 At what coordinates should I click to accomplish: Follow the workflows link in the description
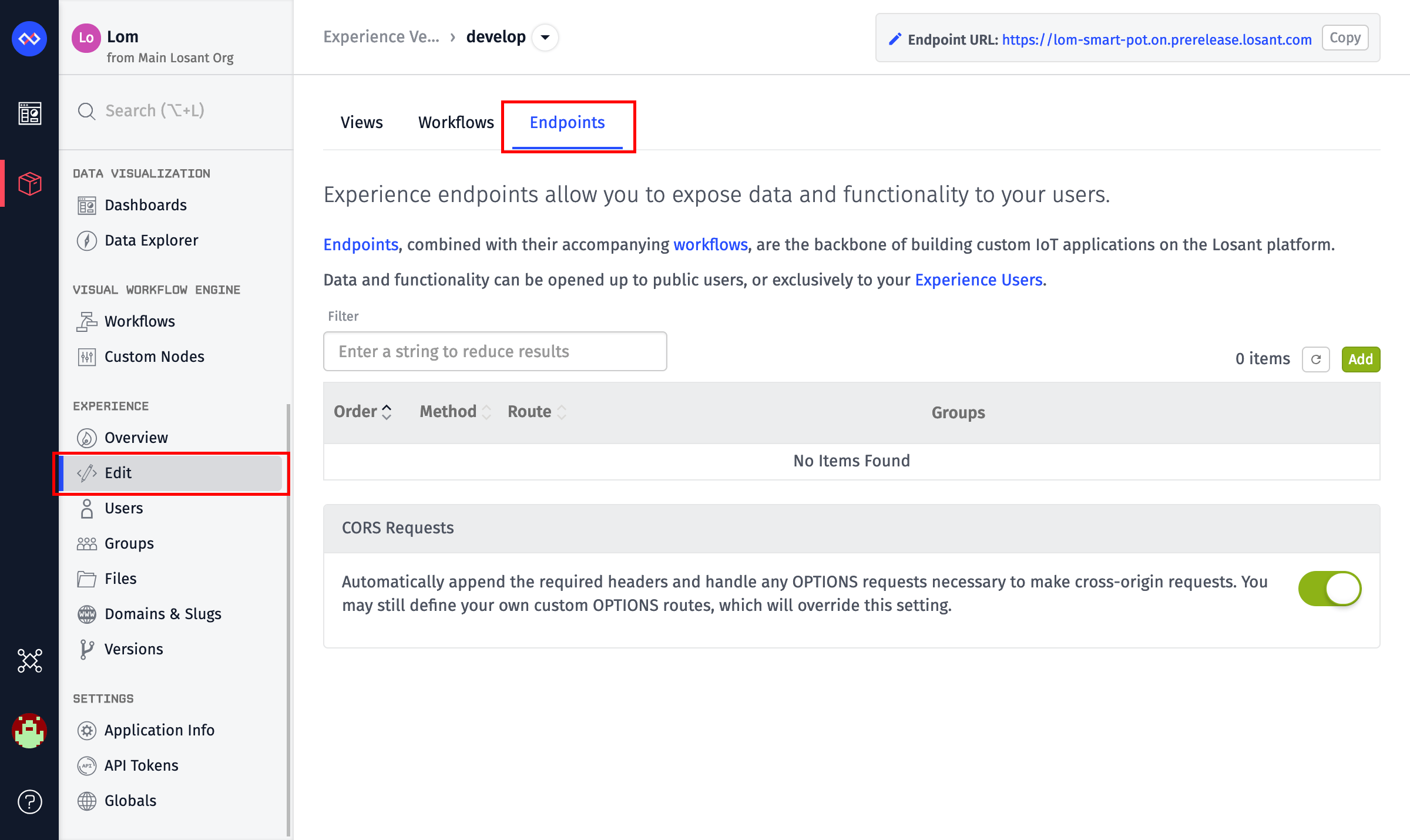pos(710,244)
